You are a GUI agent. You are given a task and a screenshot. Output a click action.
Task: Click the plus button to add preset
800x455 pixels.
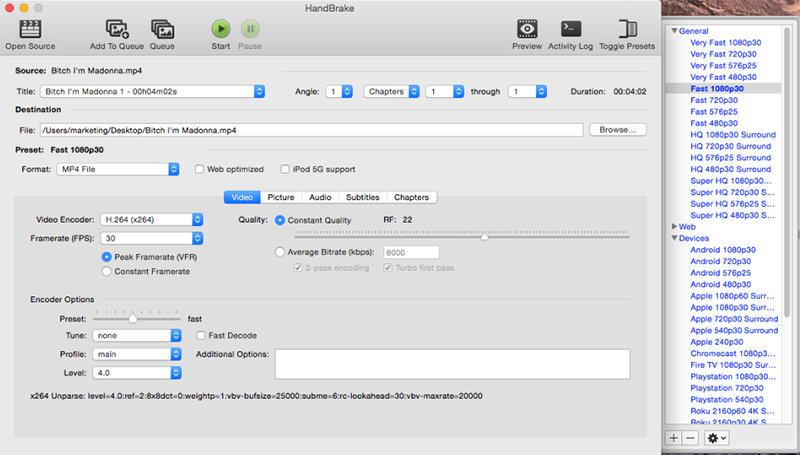click(x=674, y=438)
